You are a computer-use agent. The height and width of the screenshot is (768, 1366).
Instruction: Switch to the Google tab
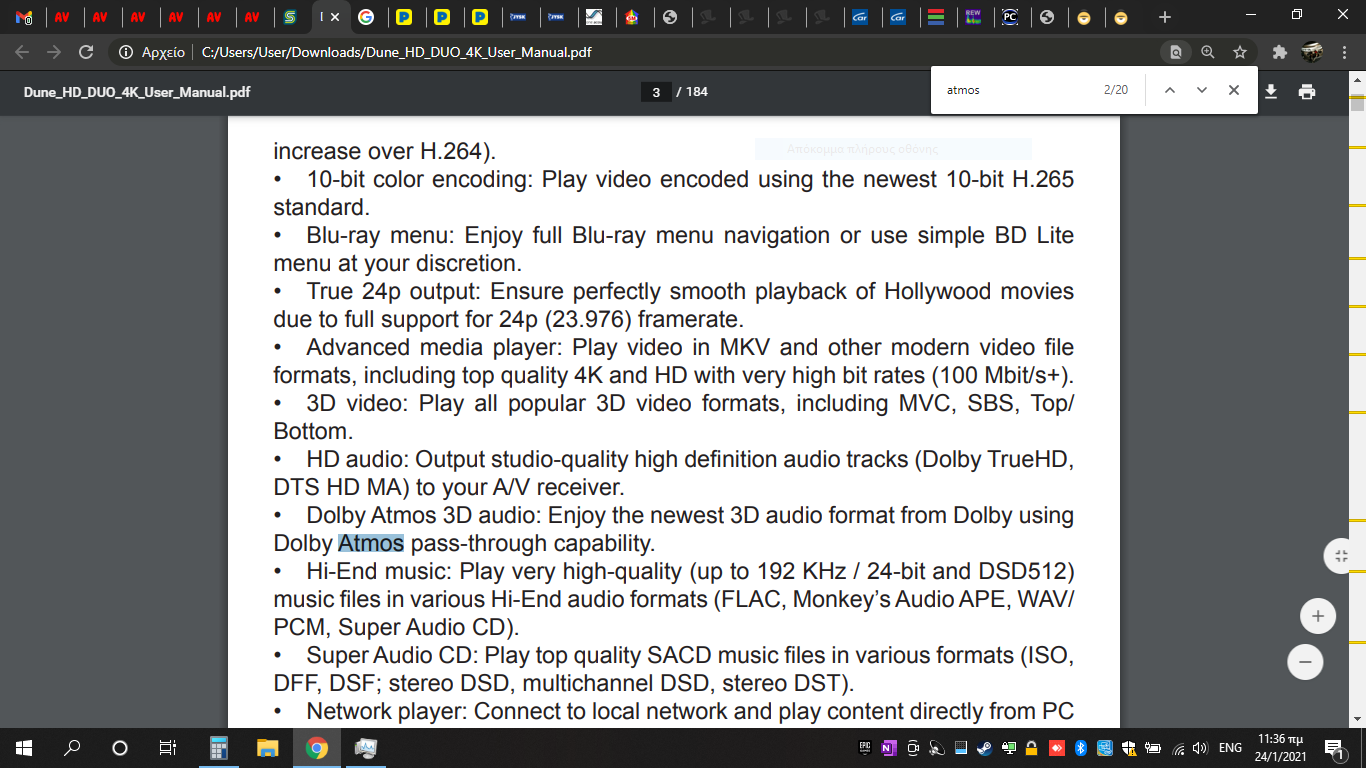(x=366, y=17)
